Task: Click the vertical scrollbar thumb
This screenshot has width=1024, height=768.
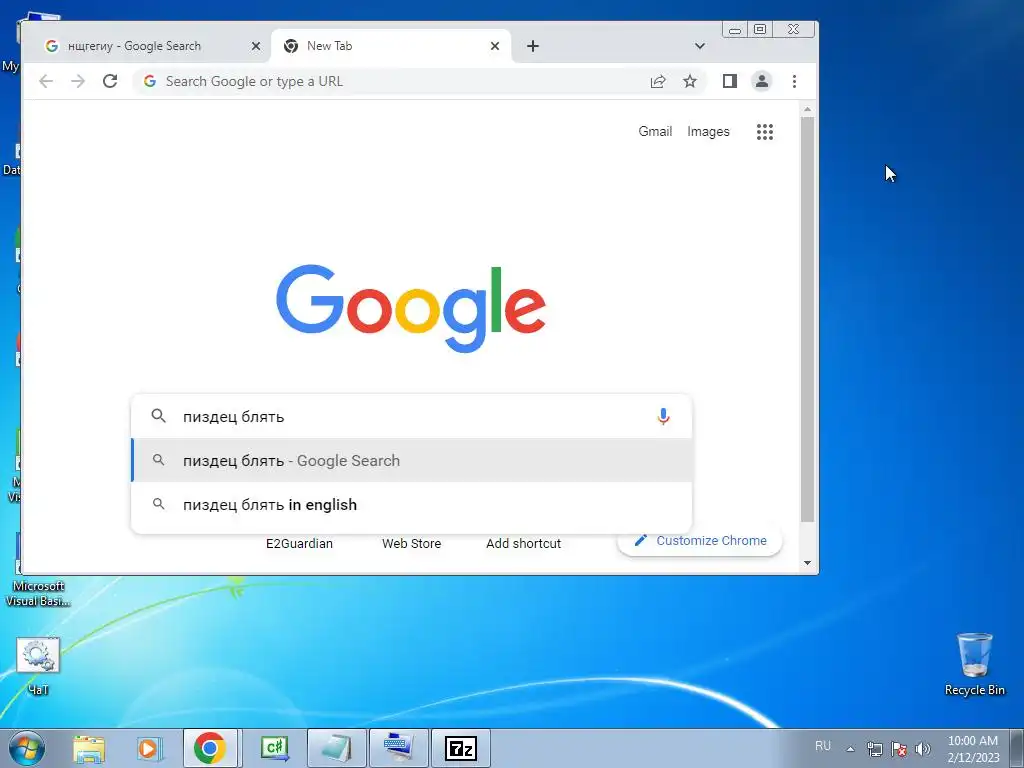Action: click(x=807, y=319)
